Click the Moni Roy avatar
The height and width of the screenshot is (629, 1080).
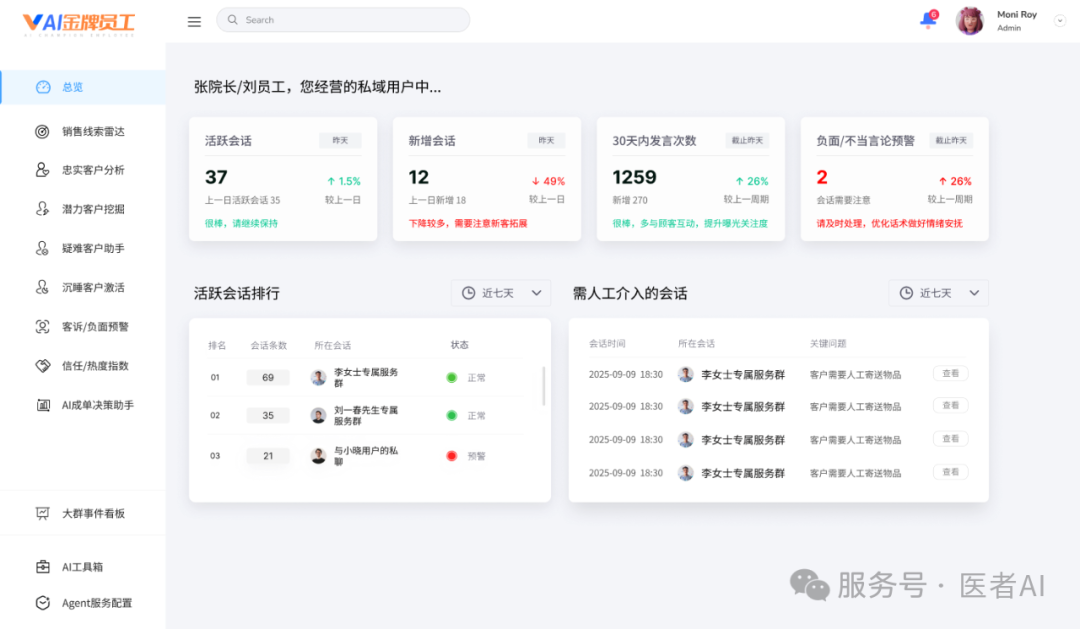coord(970,21)
